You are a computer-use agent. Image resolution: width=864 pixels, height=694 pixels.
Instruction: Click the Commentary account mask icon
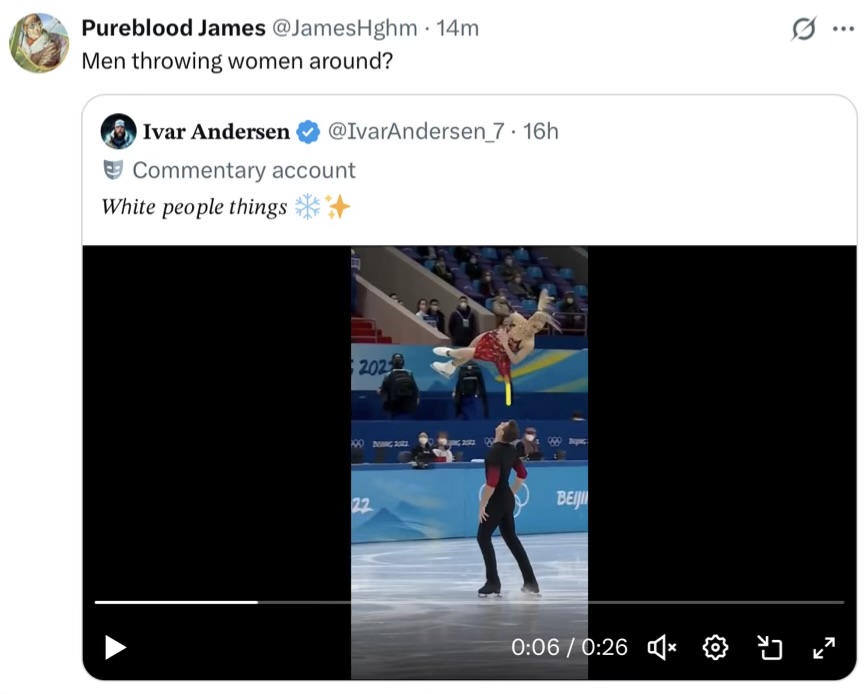click(x=113, y=170)
